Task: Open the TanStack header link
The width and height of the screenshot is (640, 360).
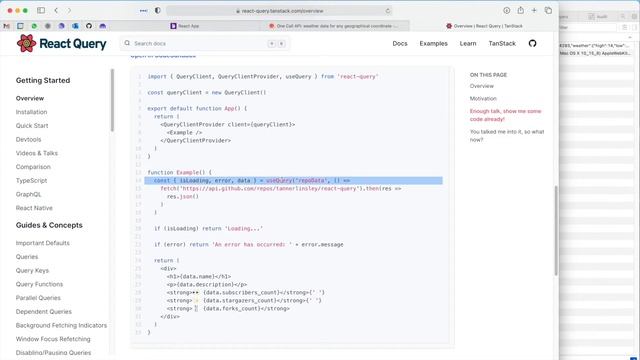Action: (x=502, y=43)
